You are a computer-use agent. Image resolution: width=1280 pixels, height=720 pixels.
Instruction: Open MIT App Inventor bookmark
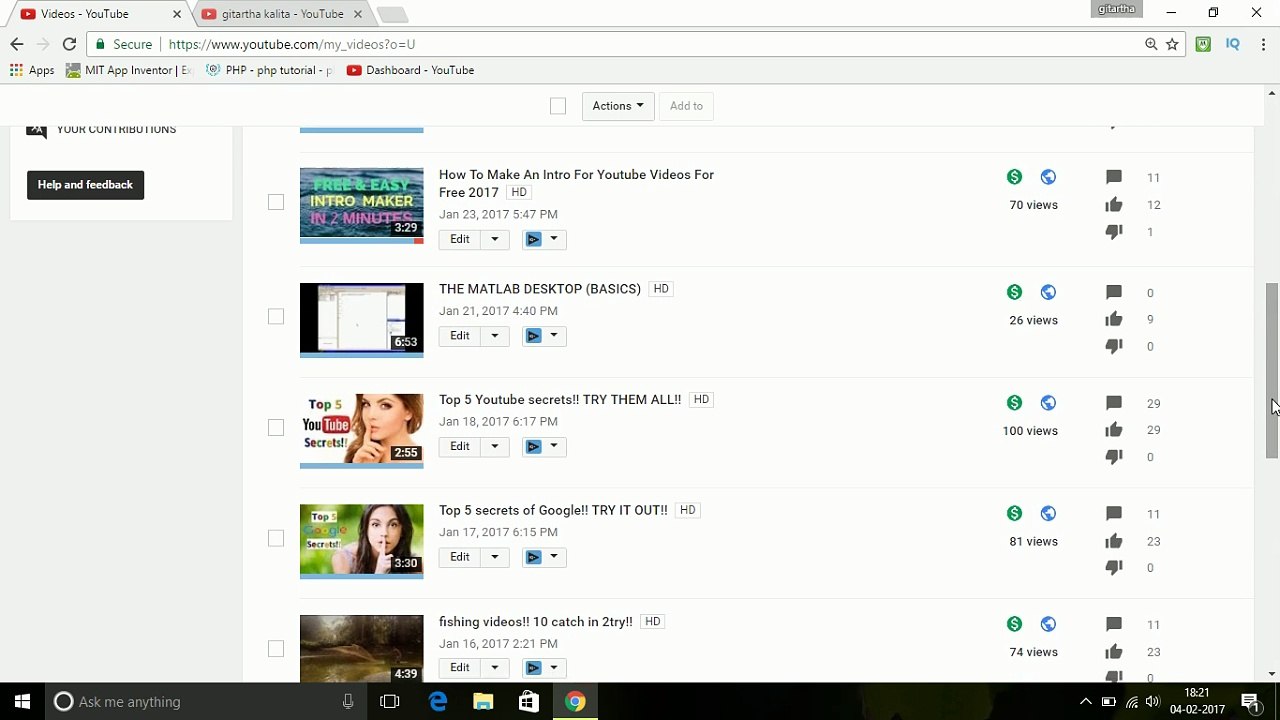coord(128,70)
